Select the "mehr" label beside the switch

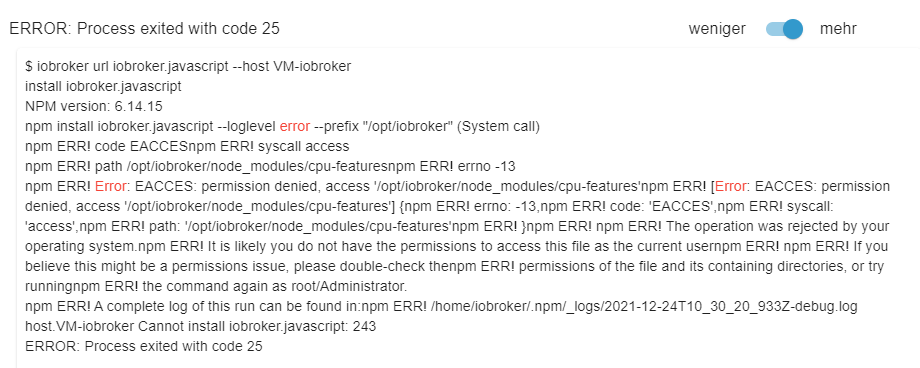(838, 29)
